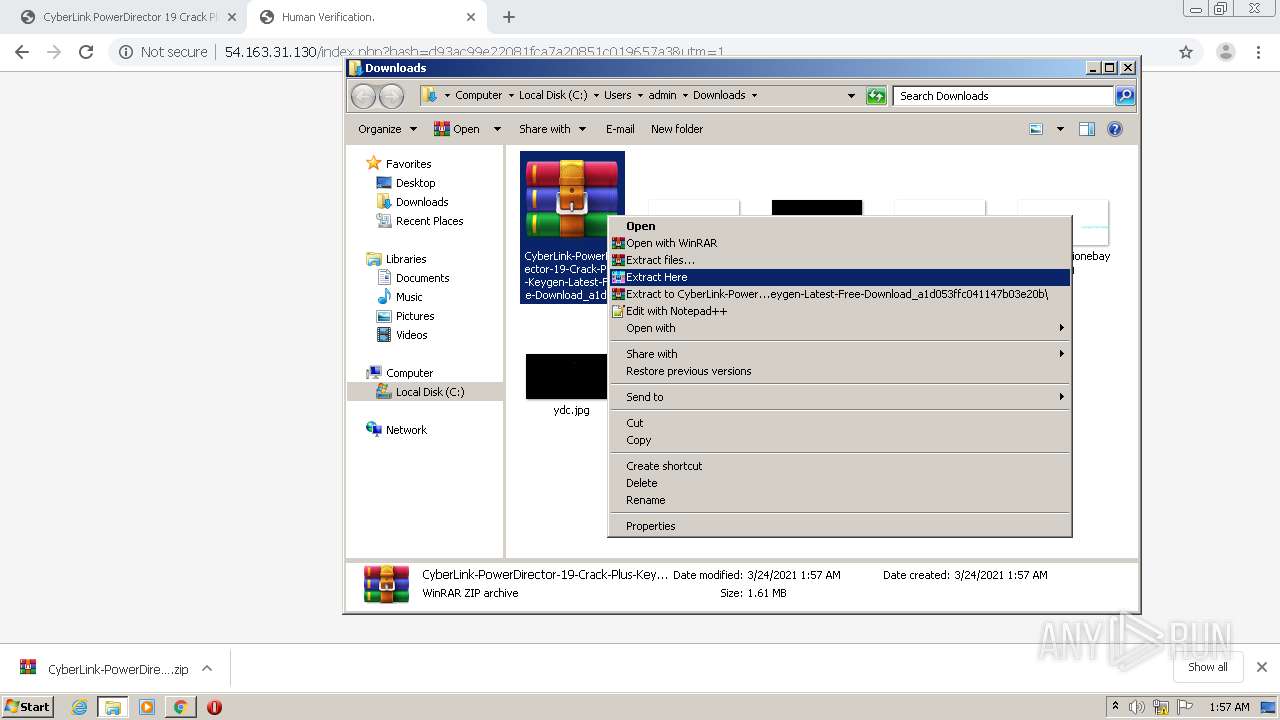Image resolution: width=1280 pixels, height=720 pixels.
Task: Expand Open with submenu
Action: [840, 328]
